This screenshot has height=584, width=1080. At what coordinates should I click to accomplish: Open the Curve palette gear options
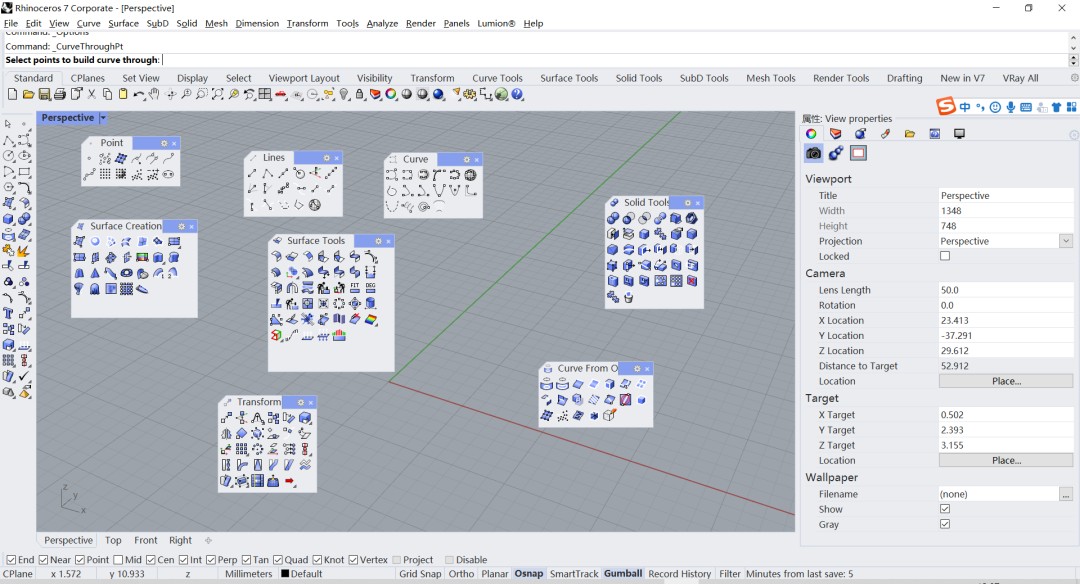[466, 159]
